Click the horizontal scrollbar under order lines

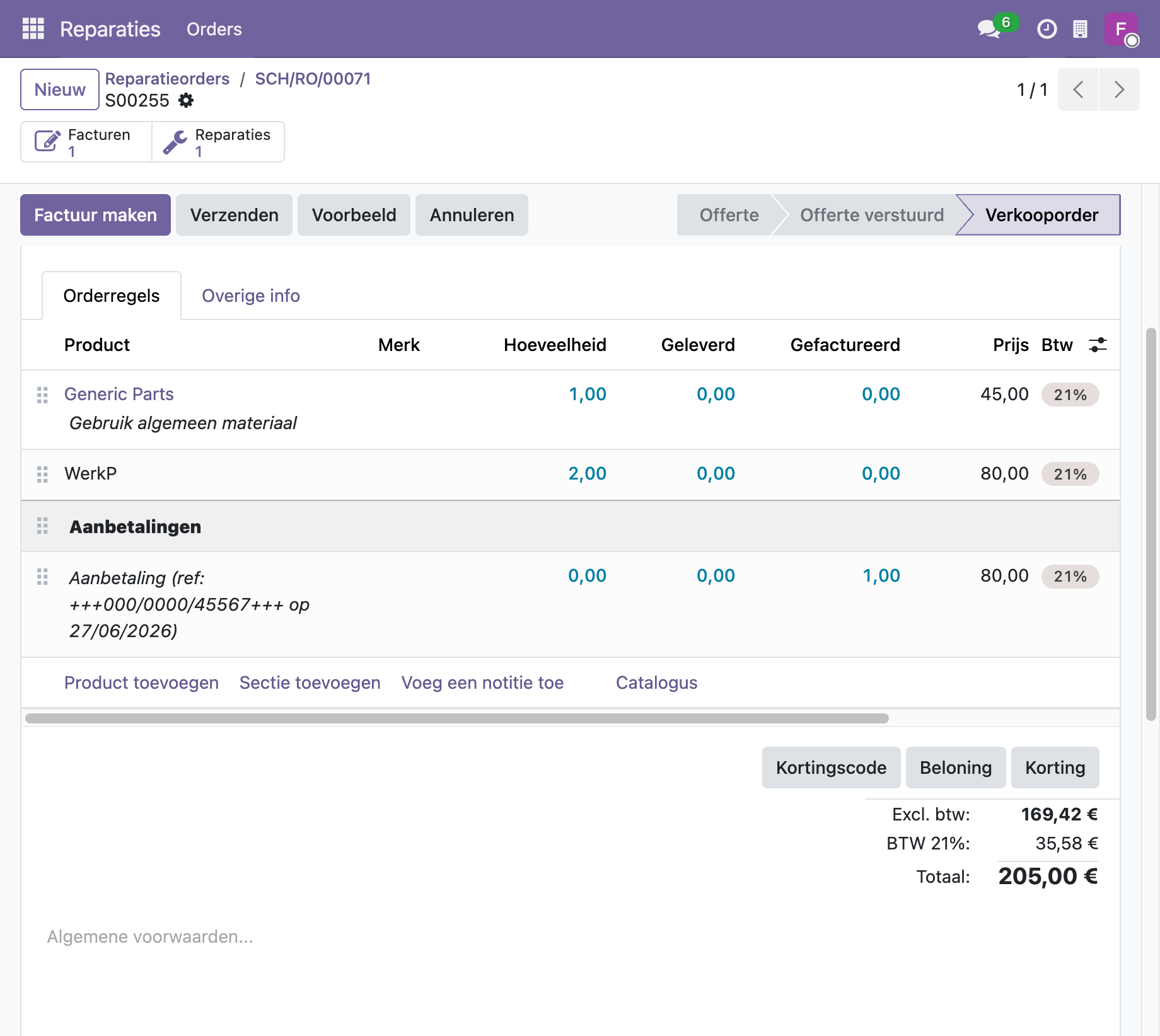tap(457, 718)
